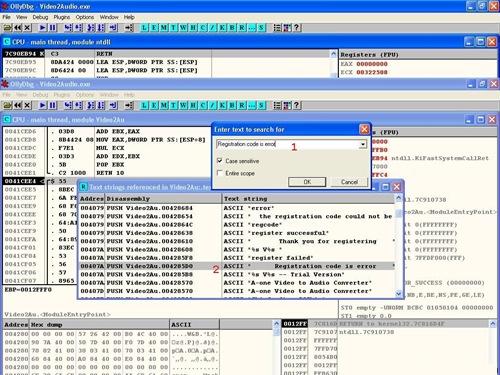Click Cancel in the search text dialog
500x375 pixels.
click(x=349, y=182)
